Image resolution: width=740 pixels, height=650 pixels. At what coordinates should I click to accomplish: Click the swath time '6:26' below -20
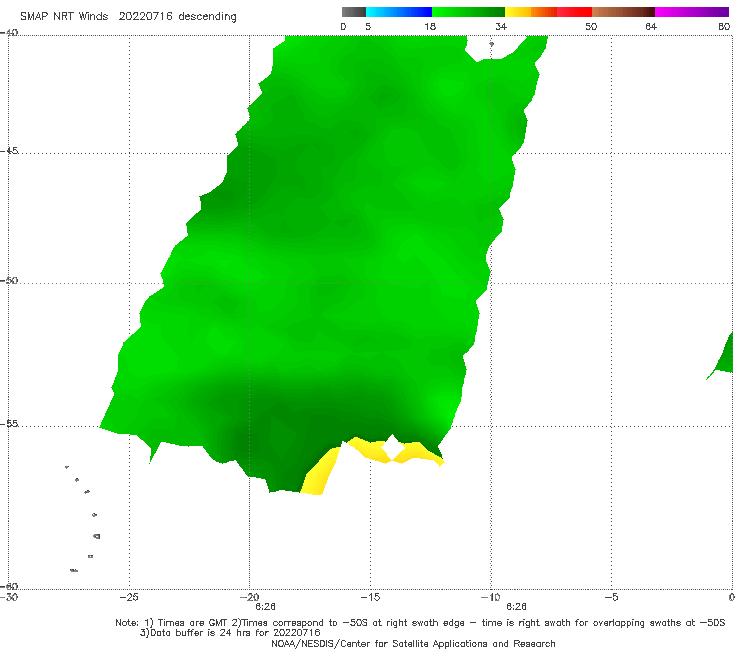265,607
